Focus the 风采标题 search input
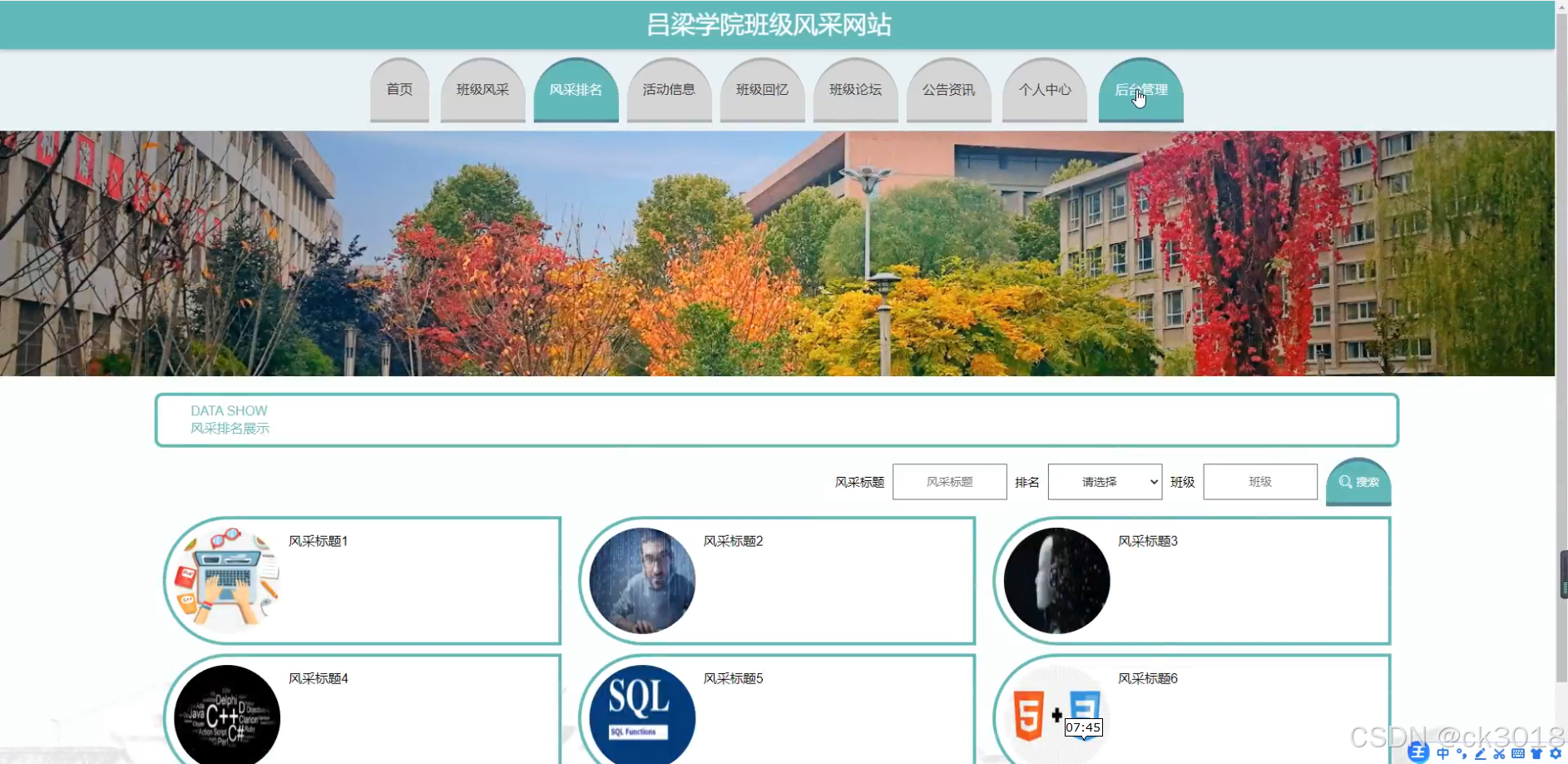 [949, 482]
